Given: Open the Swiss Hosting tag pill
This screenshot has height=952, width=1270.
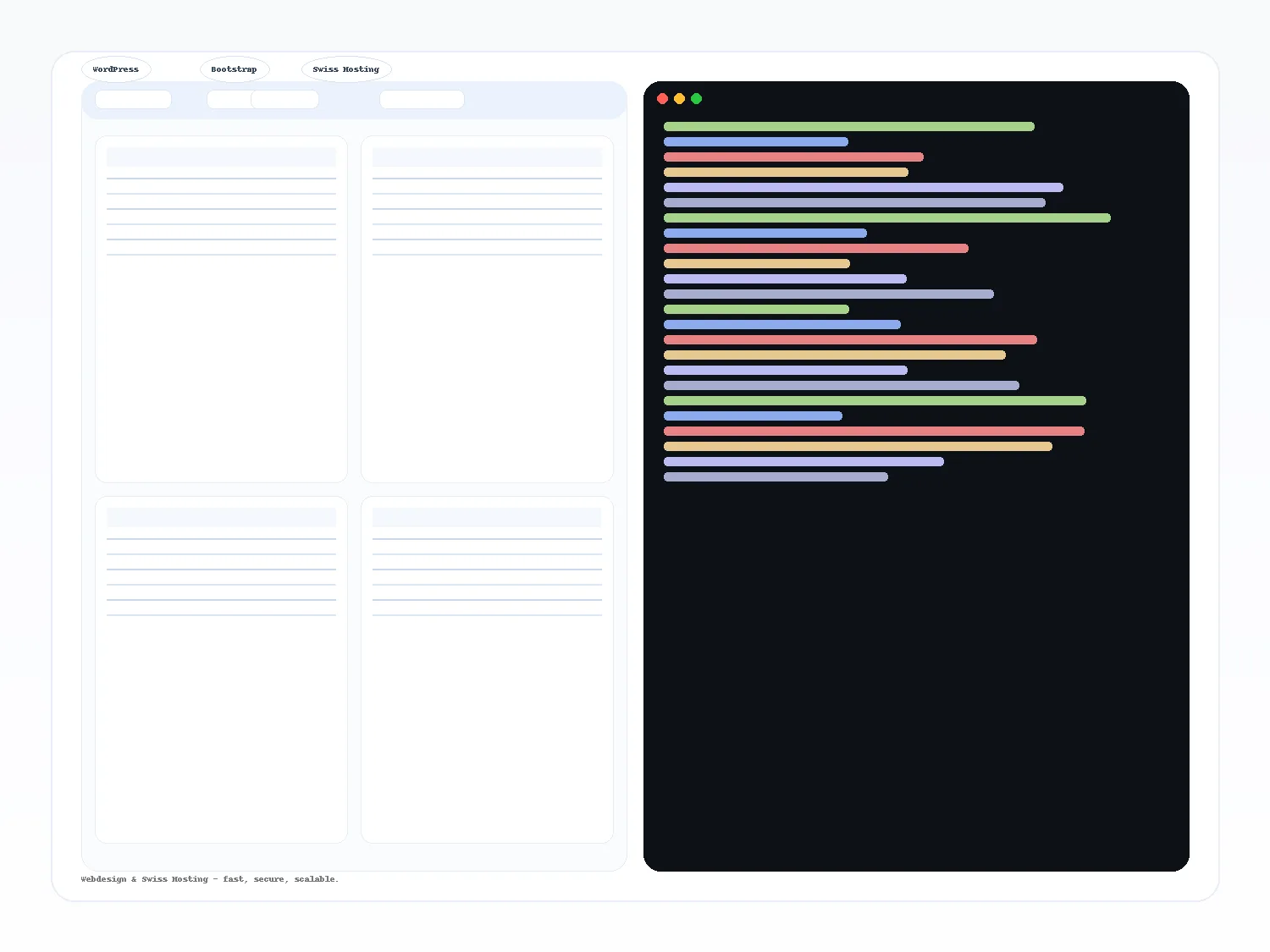Looking at the screenshot, I should pyautogui.click(x=346, y=69).
